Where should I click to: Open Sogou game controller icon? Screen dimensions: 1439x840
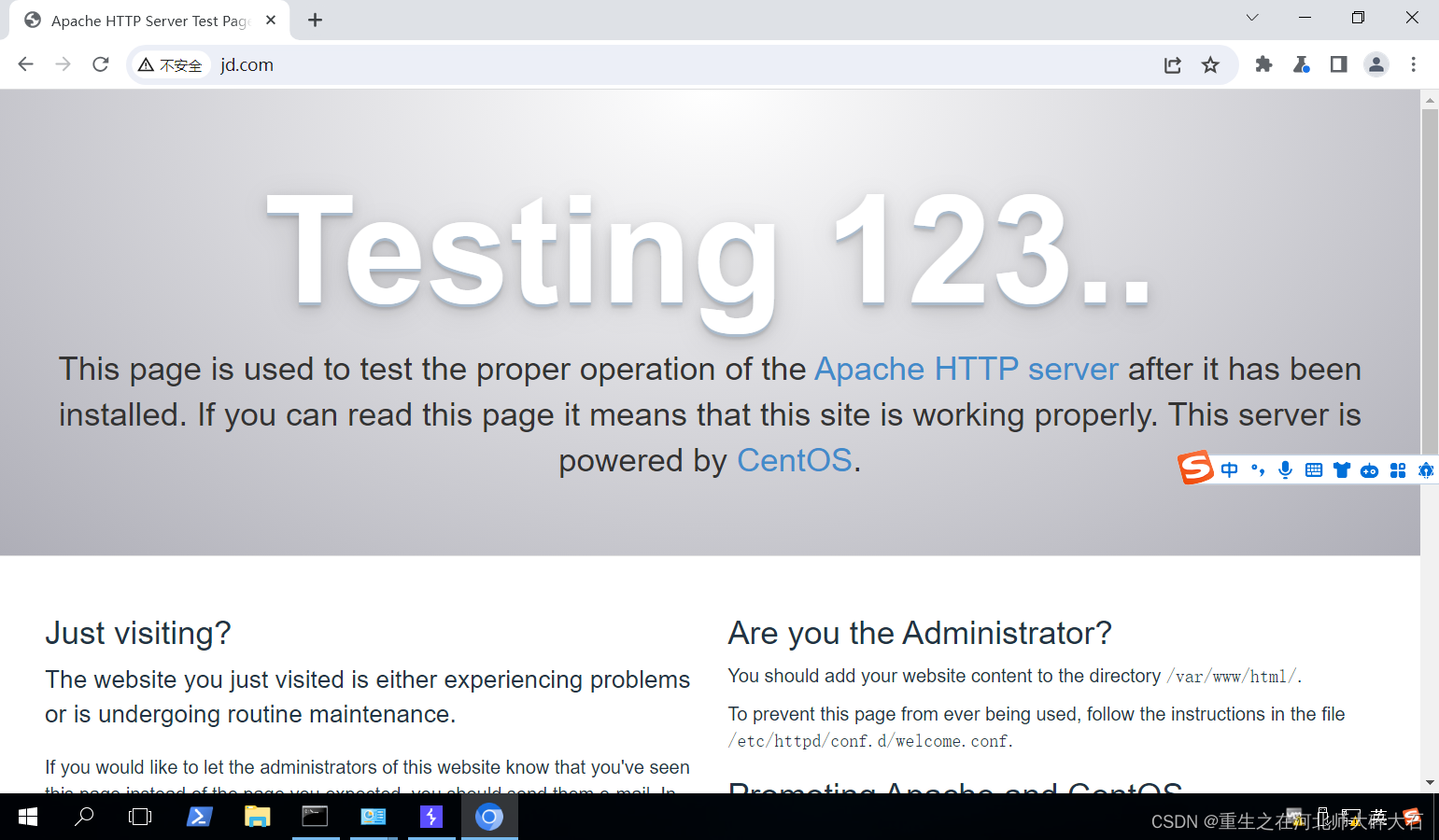[1370, 469]
